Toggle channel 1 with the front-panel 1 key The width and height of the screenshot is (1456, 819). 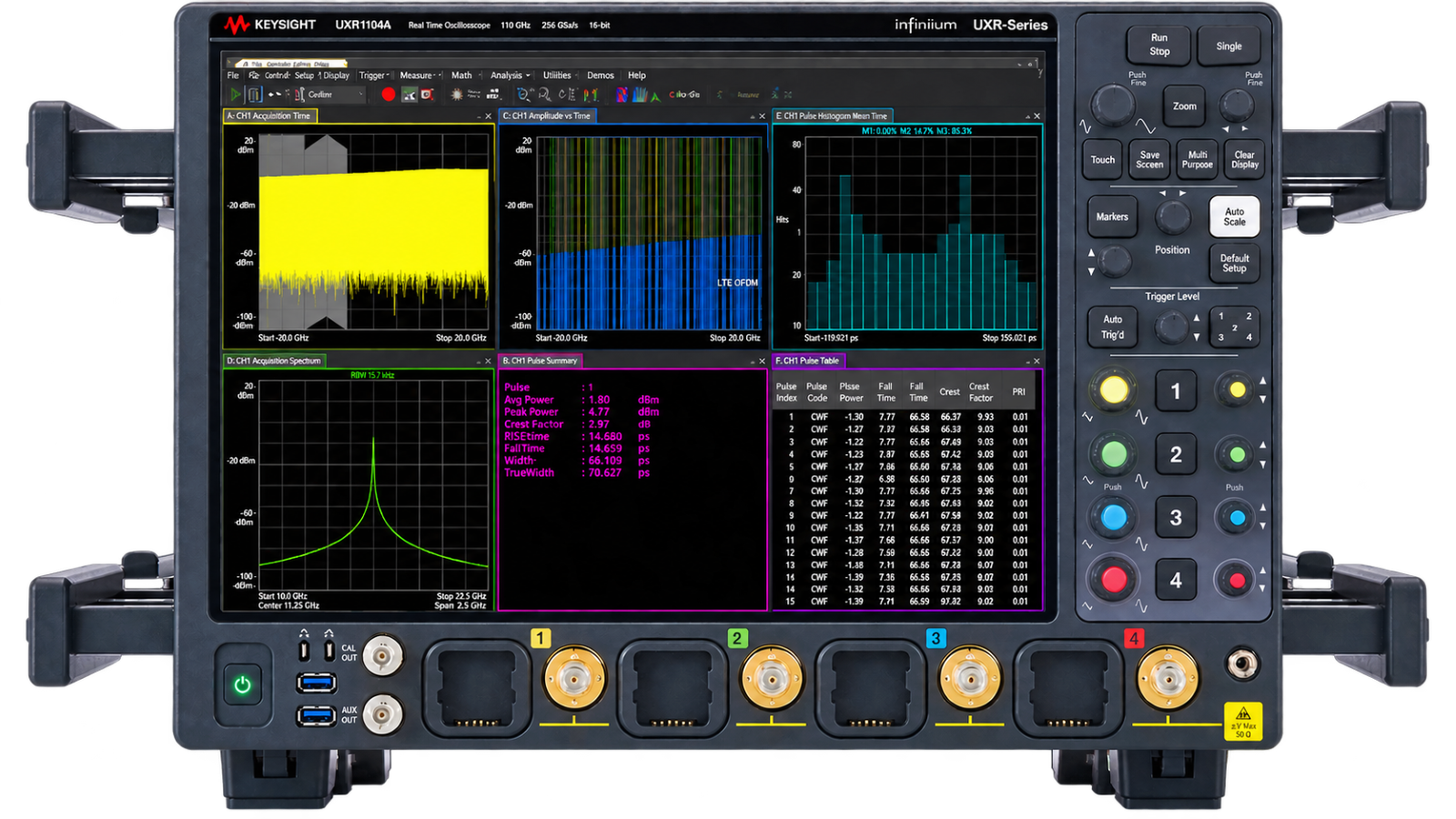(x=1176, y=391)
